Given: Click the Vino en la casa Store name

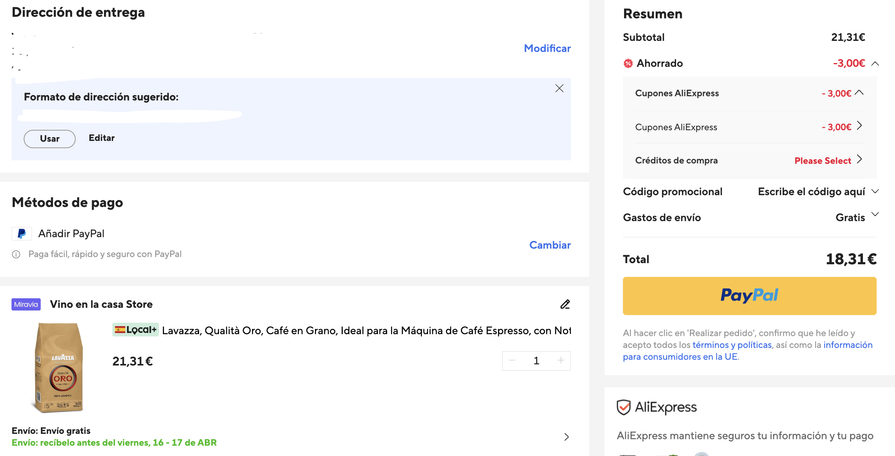Looking at the screenshot, I should (101, 304).
